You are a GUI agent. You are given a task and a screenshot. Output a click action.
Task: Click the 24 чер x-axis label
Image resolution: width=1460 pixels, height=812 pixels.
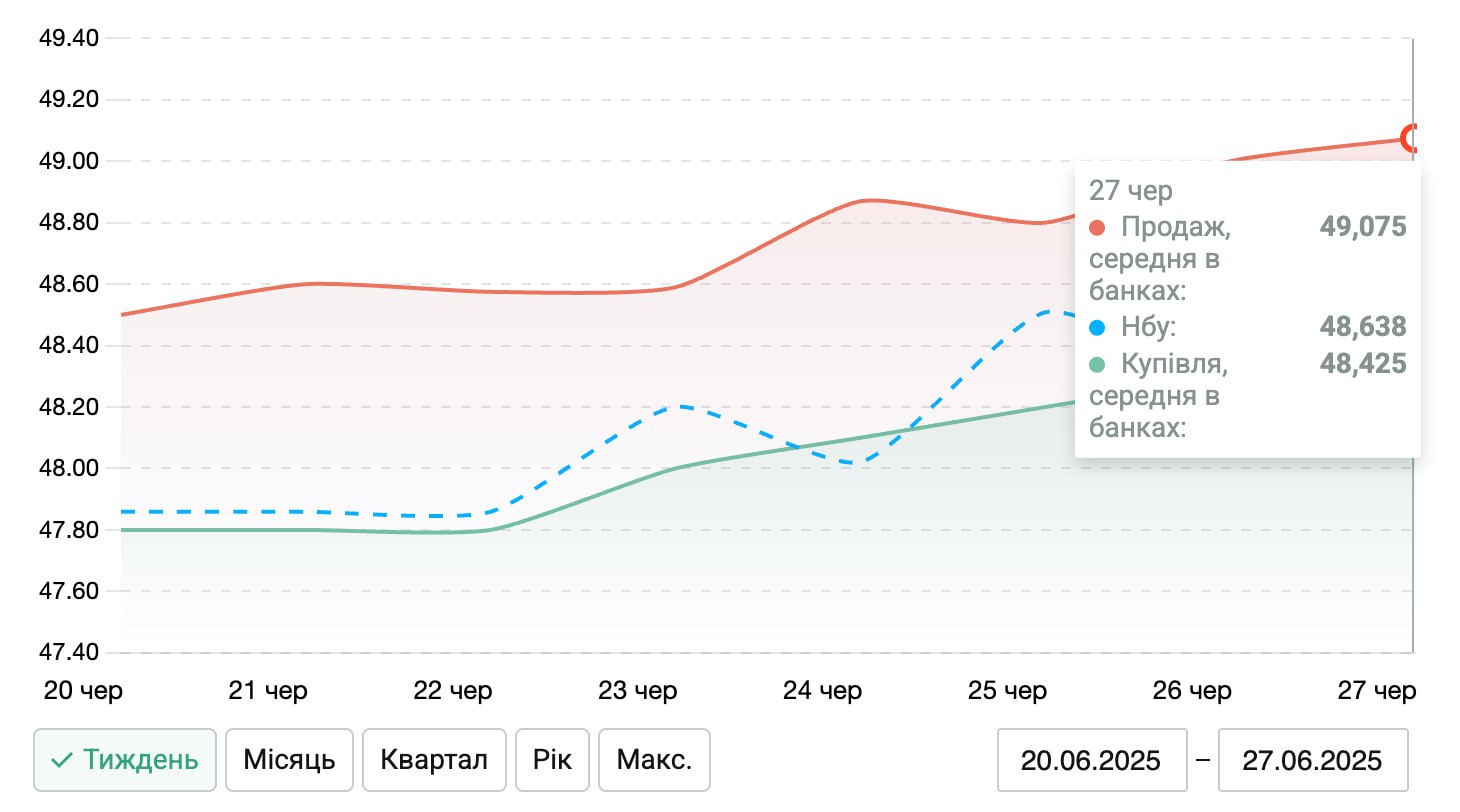pos(822,691)
